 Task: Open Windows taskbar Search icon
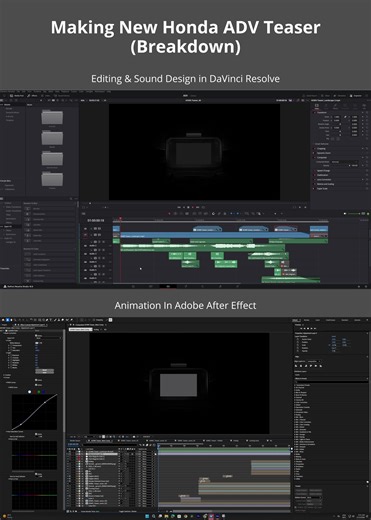(x=154, y=516)
